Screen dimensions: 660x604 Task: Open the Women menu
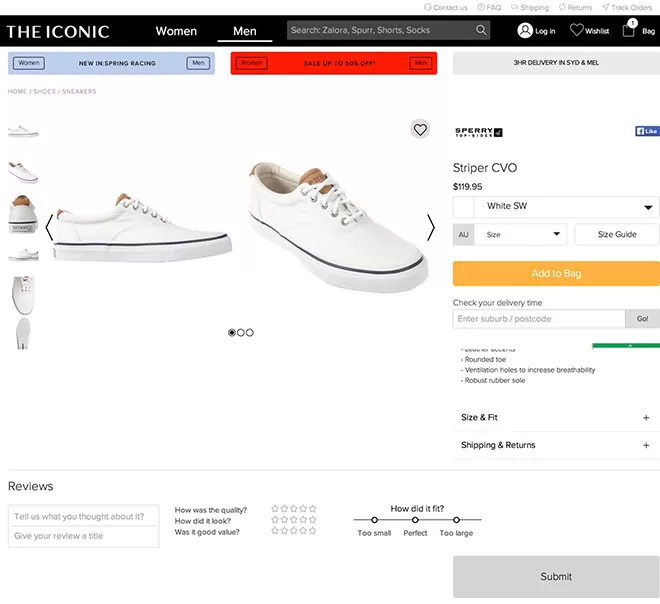click(x=176, y=31)
